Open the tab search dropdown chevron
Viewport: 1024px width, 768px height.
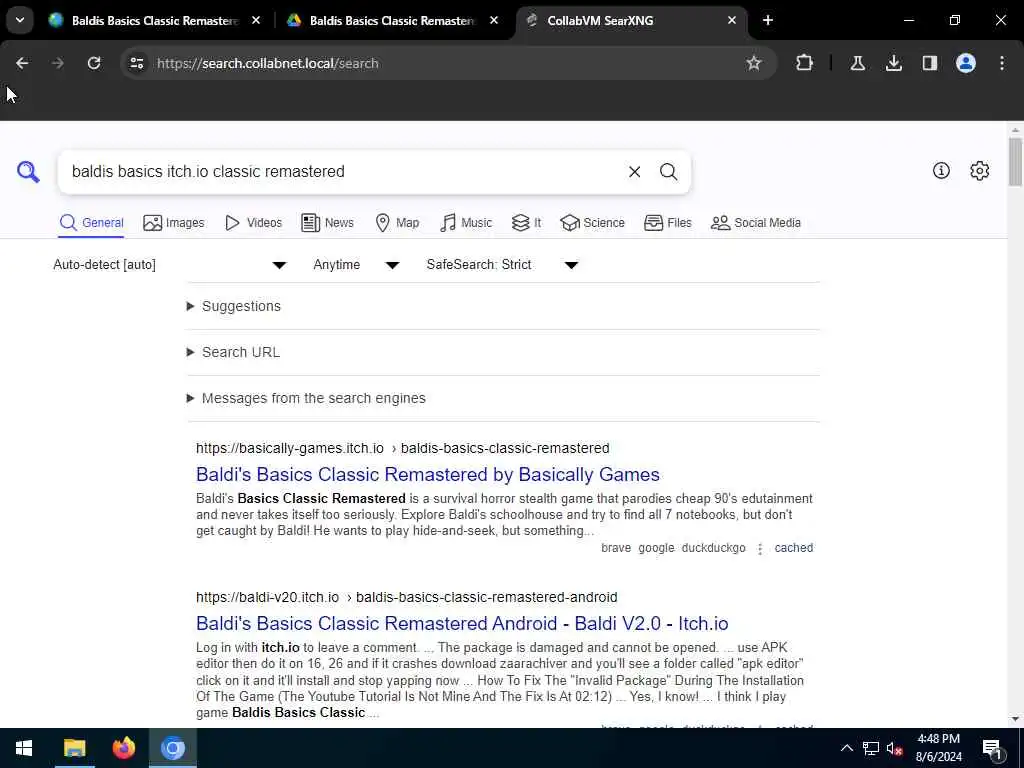pos(20,20)
